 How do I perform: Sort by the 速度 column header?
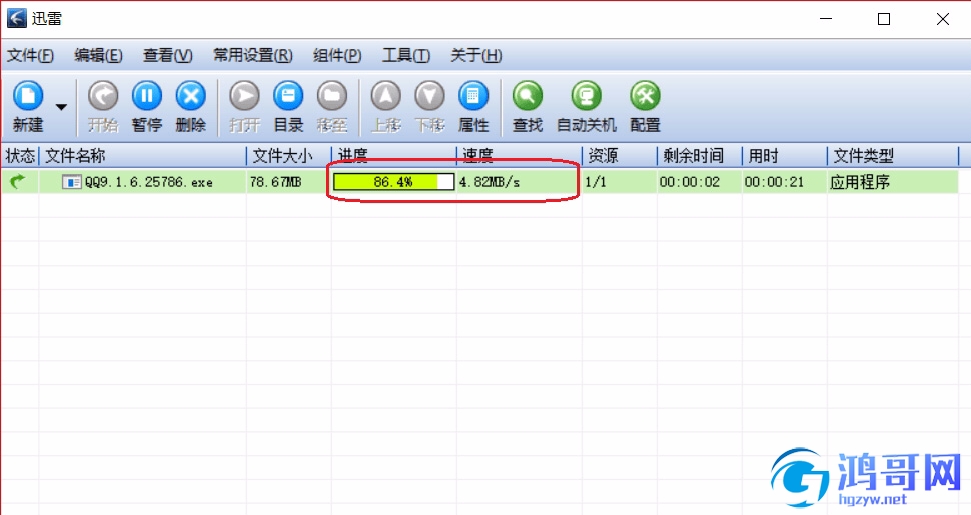(520, 155)
